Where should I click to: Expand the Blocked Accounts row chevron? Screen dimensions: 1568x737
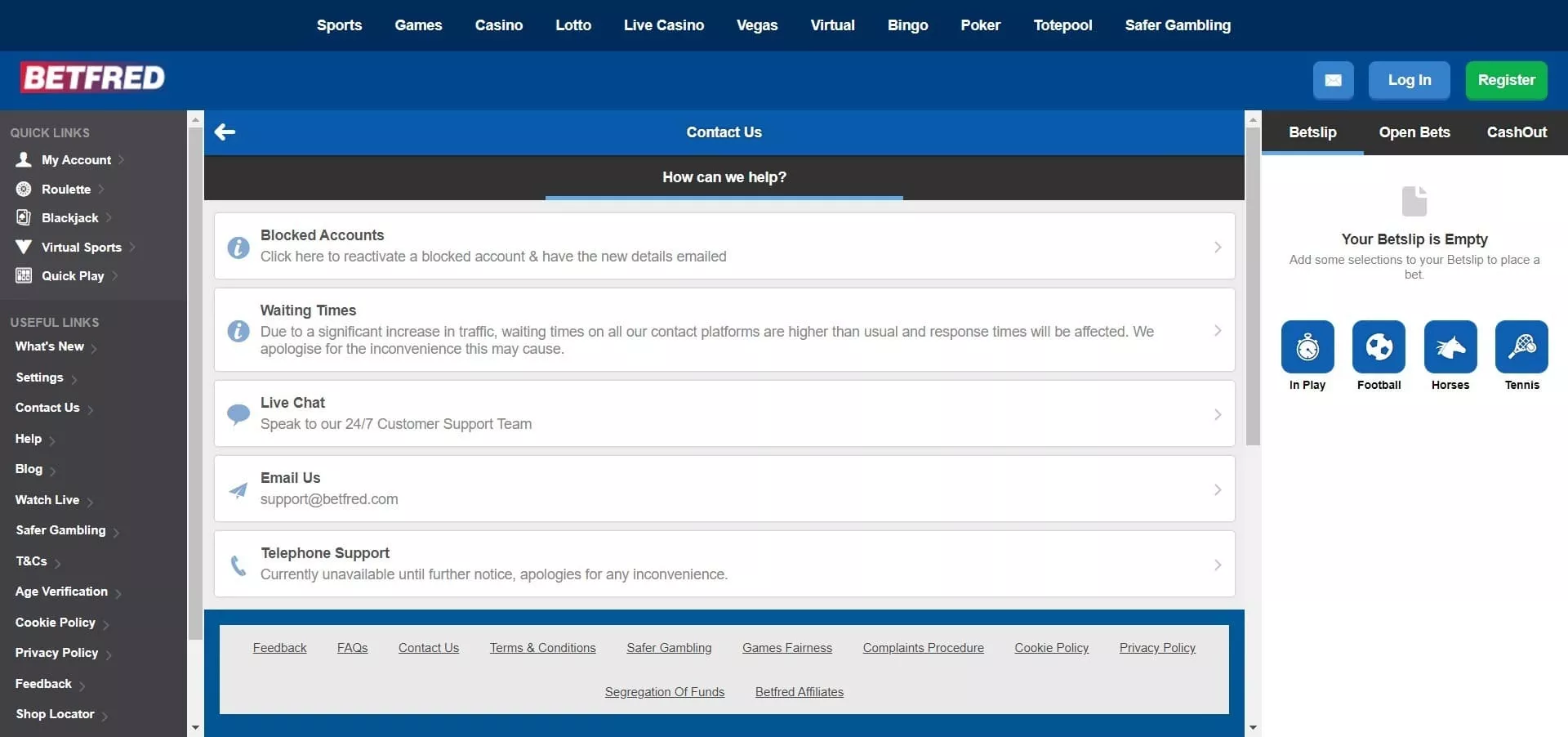tap(1217, 247)
